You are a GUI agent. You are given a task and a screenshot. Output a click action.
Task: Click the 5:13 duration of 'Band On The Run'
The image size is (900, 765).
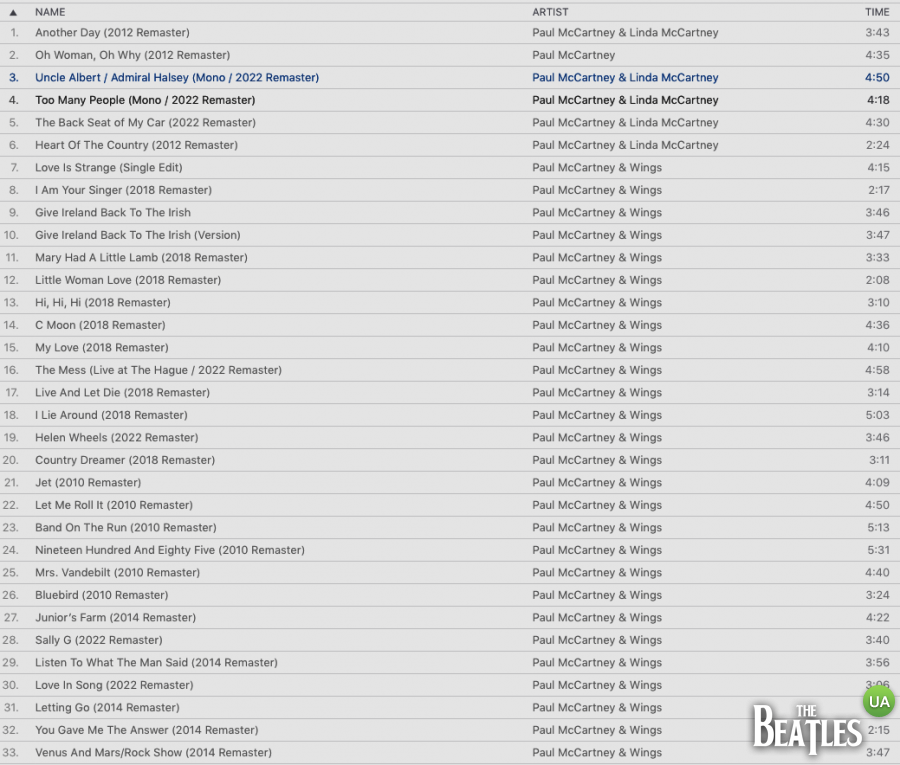click(x=878, y=527)
